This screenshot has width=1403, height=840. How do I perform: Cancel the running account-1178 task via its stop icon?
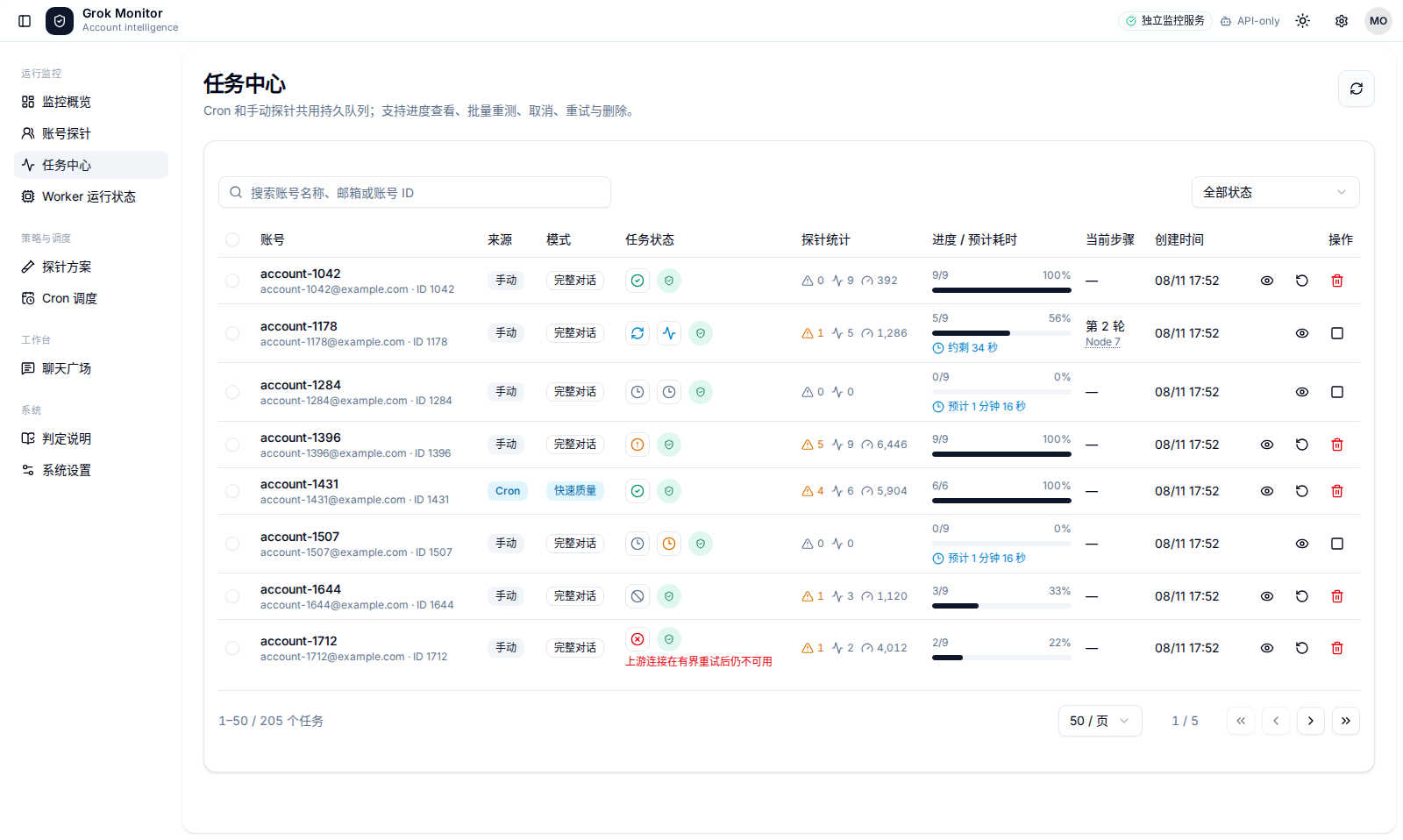(1337, 333)
